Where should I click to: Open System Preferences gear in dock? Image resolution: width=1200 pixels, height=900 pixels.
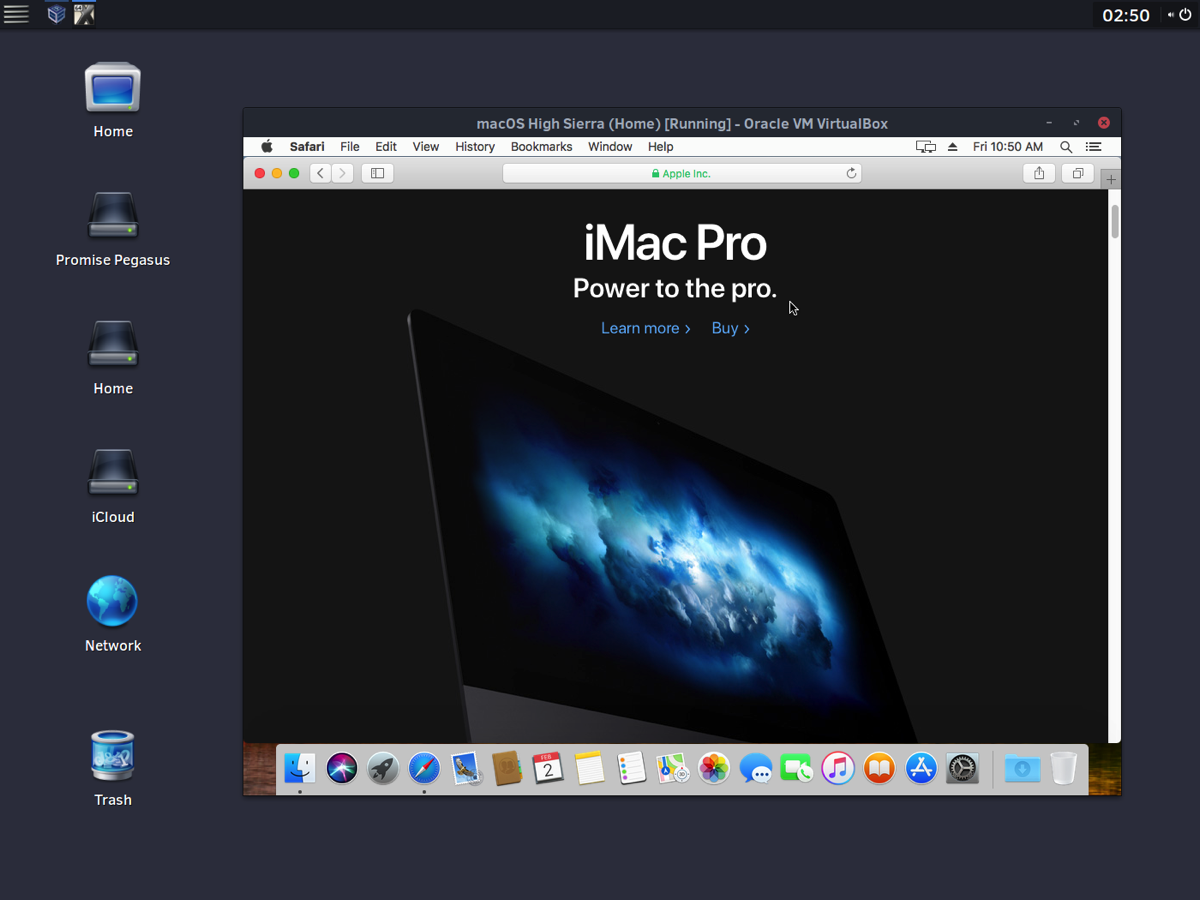(962, 768)
